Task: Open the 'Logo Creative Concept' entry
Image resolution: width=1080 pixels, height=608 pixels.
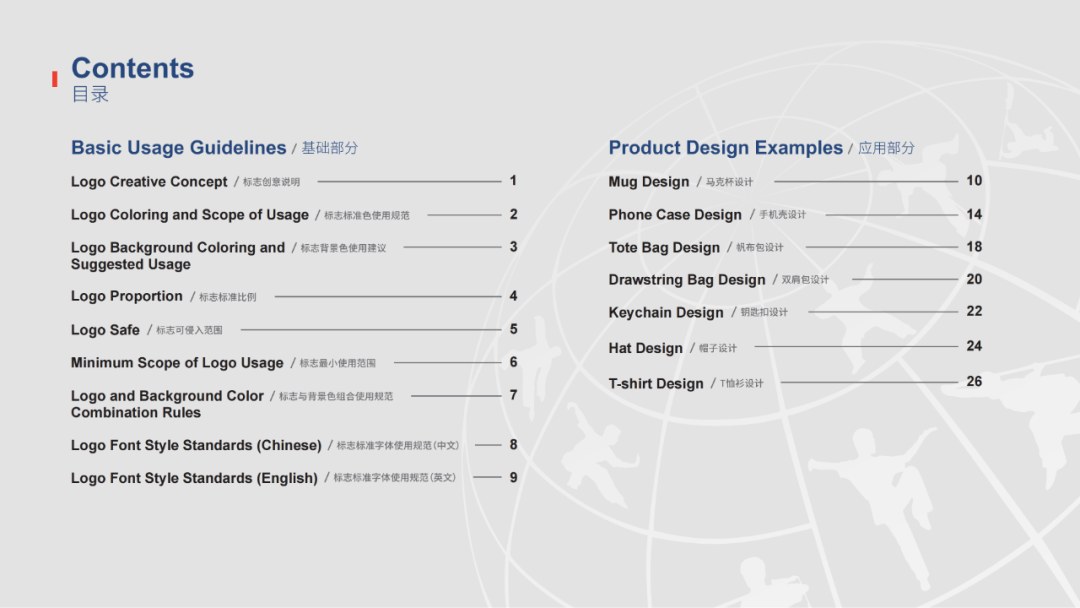Action: [x=149, y=182]
